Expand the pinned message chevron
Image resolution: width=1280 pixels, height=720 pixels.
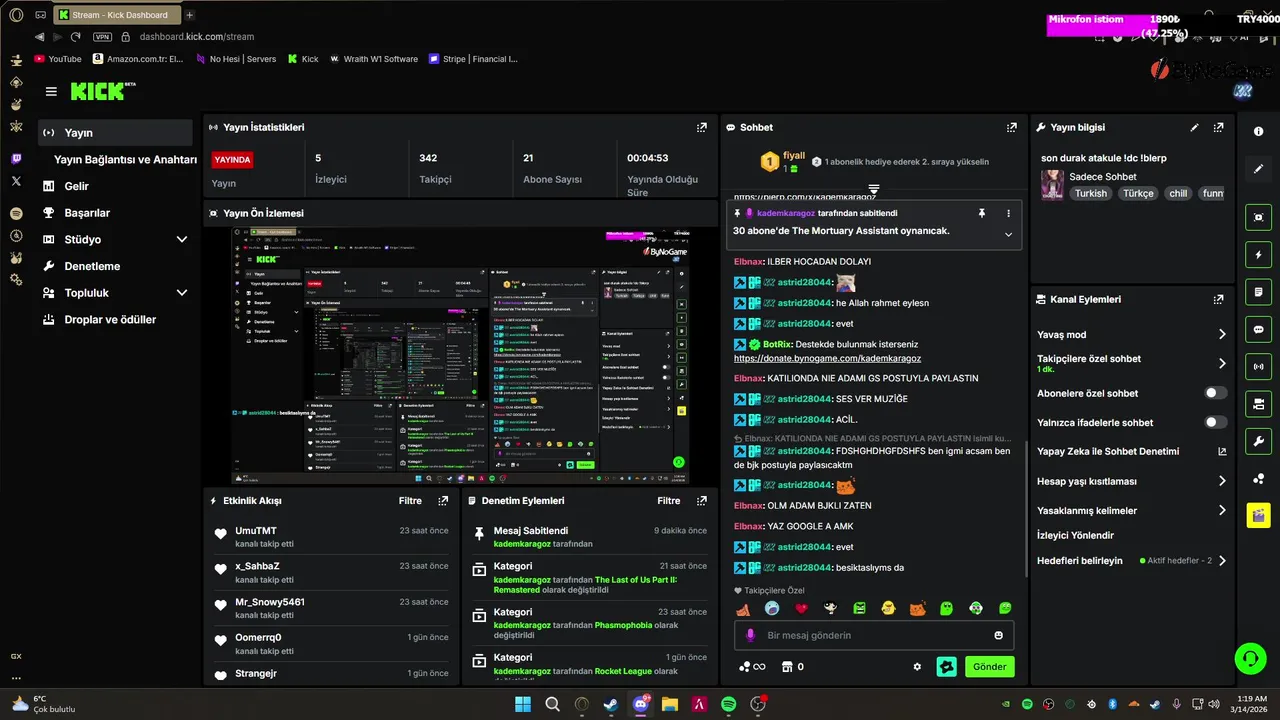(1008, 235)
